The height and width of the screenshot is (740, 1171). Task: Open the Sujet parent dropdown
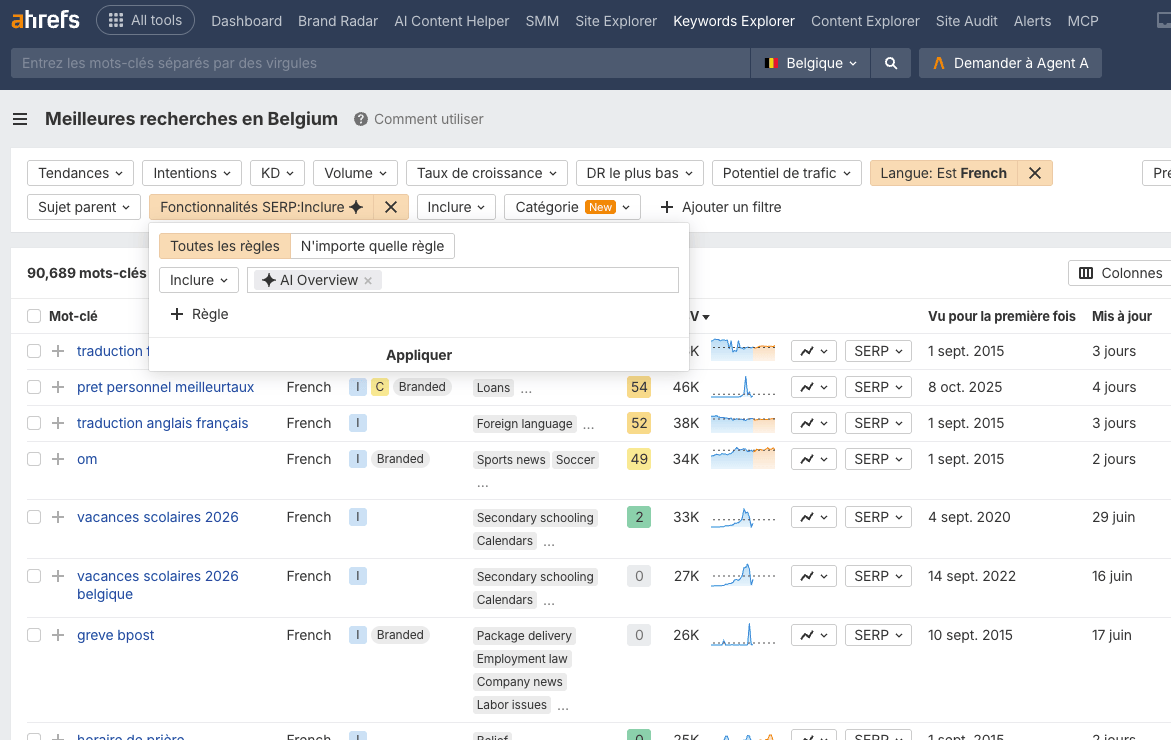click(84, 208)
